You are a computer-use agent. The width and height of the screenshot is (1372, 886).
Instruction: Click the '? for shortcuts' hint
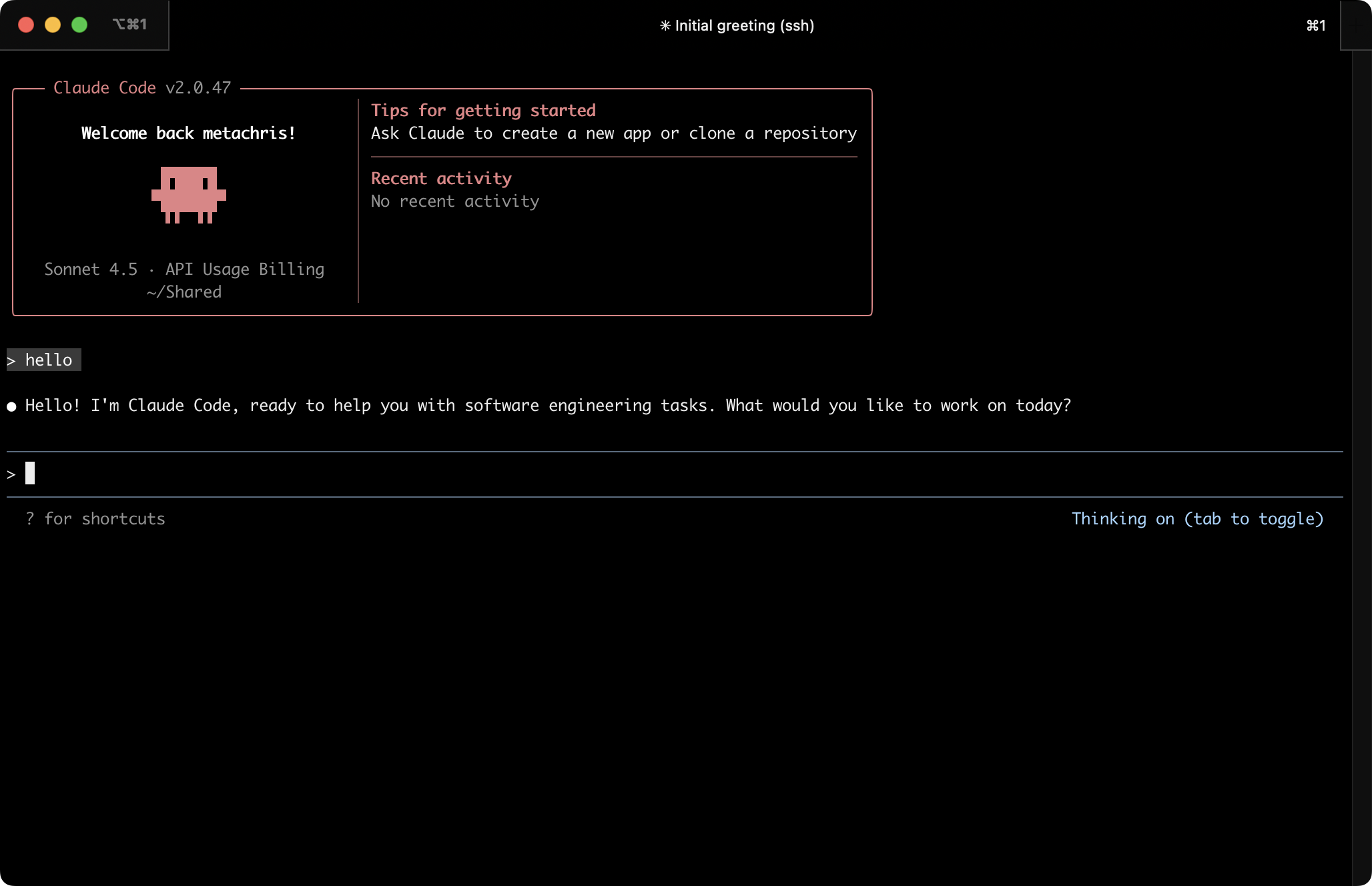pyautogui.click(x=95, y=518)
